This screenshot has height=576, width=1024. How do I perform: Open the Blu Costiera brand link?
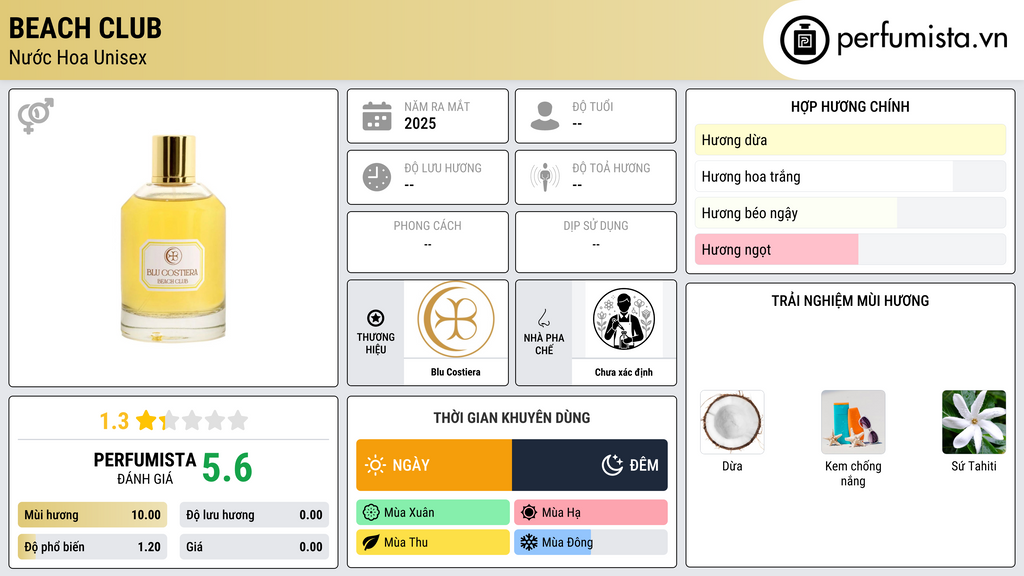tap(455, 372)
